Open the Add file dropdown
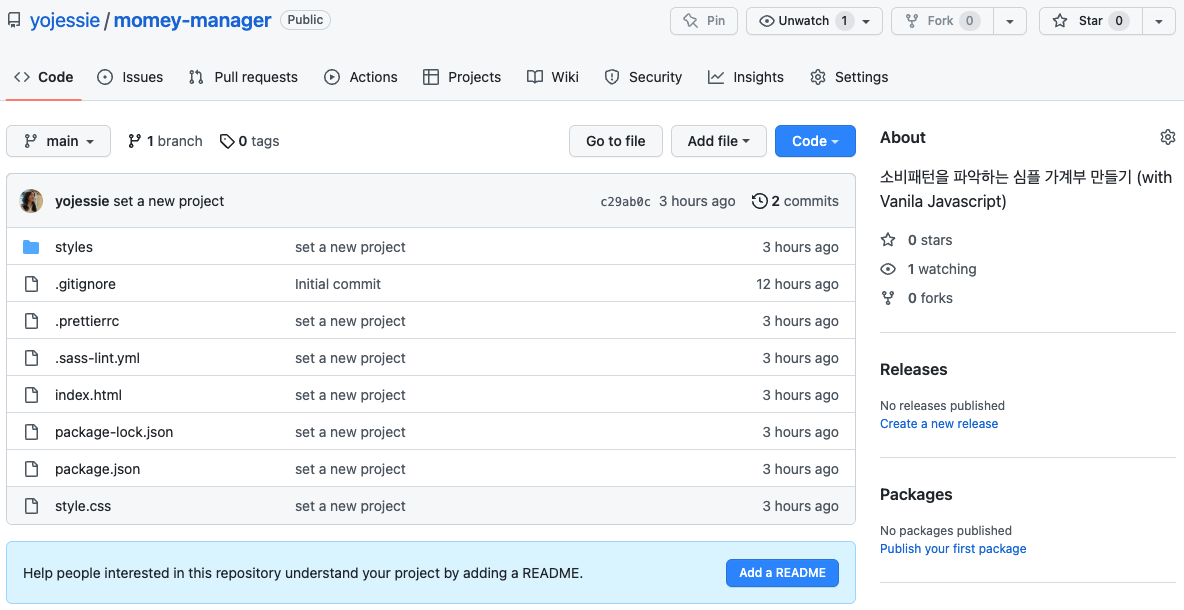 coord(719,141)
